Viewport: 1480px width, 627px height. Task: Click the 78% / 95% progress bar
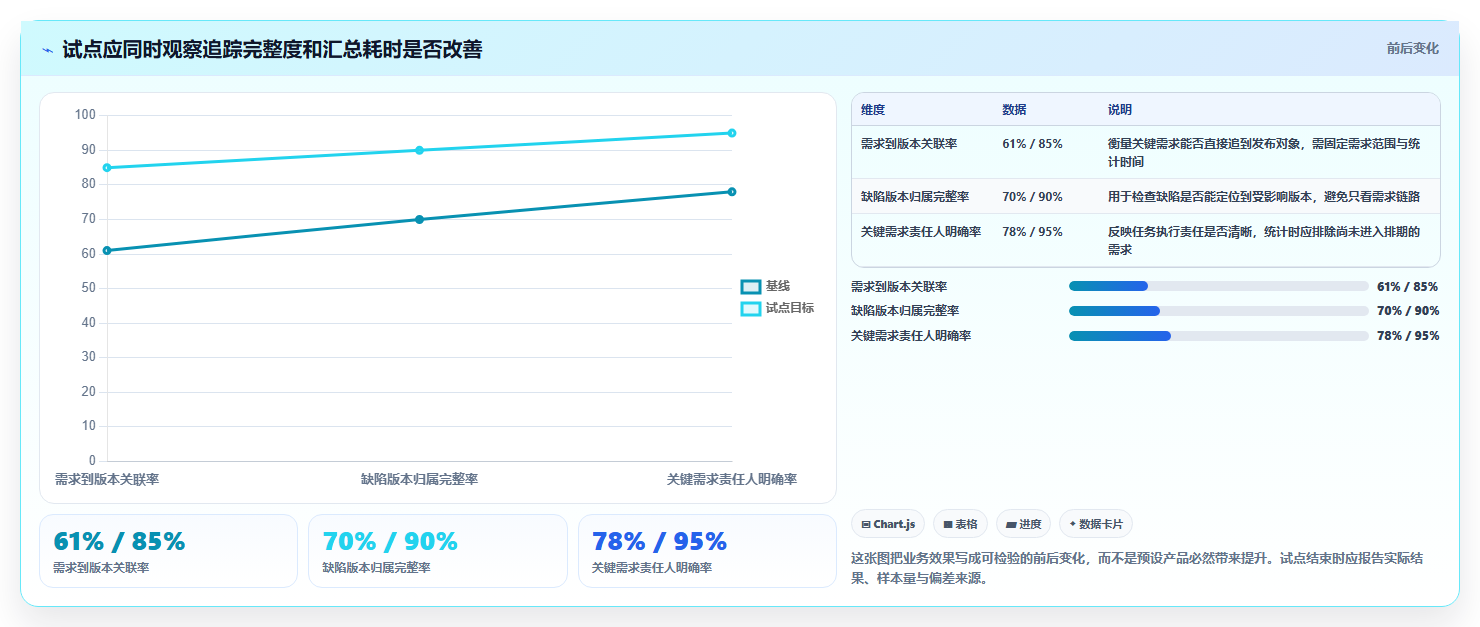pyautogui.click(x=1218, y=336)
